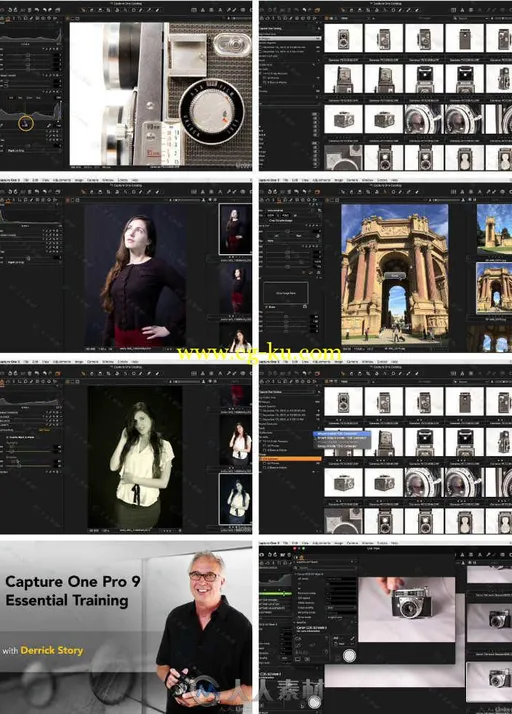Open the profile dropdown atop palace window tool panel
This screenshot has width=512, height=714.
click(x=292, y=210)
